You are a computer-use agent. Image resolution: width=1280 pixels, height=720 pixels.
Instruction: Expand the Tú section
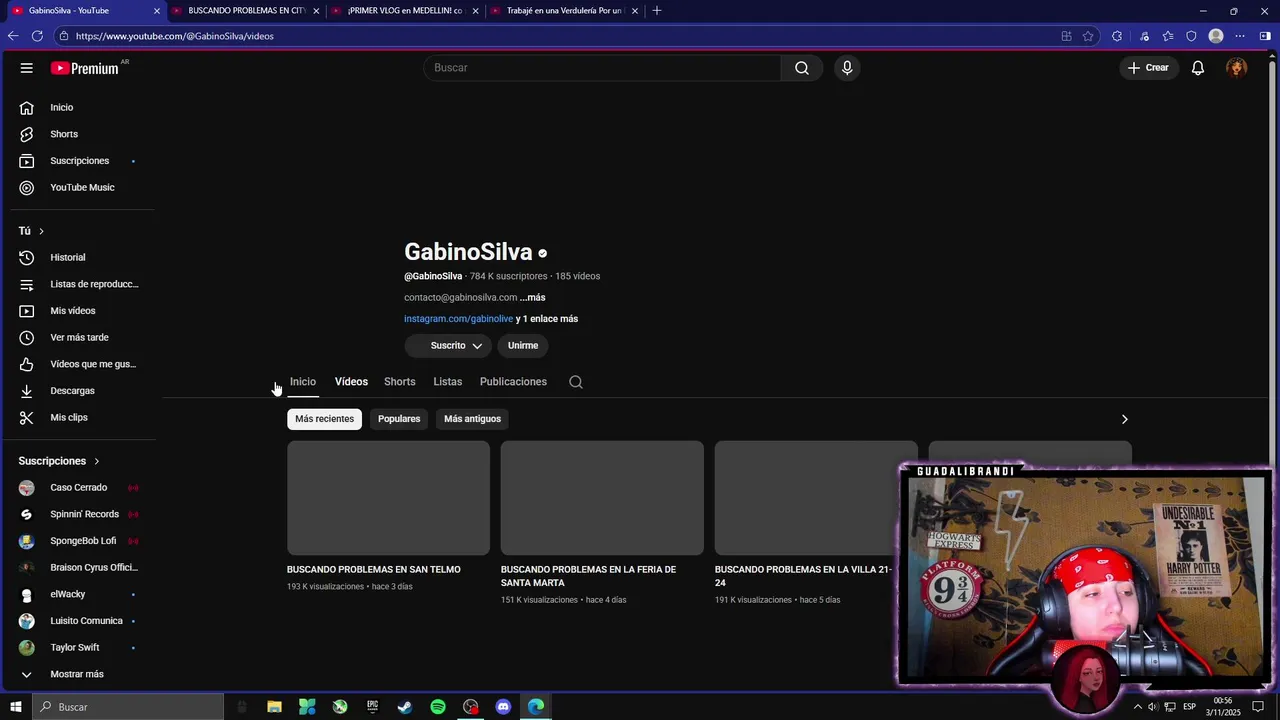click(32, 231)
